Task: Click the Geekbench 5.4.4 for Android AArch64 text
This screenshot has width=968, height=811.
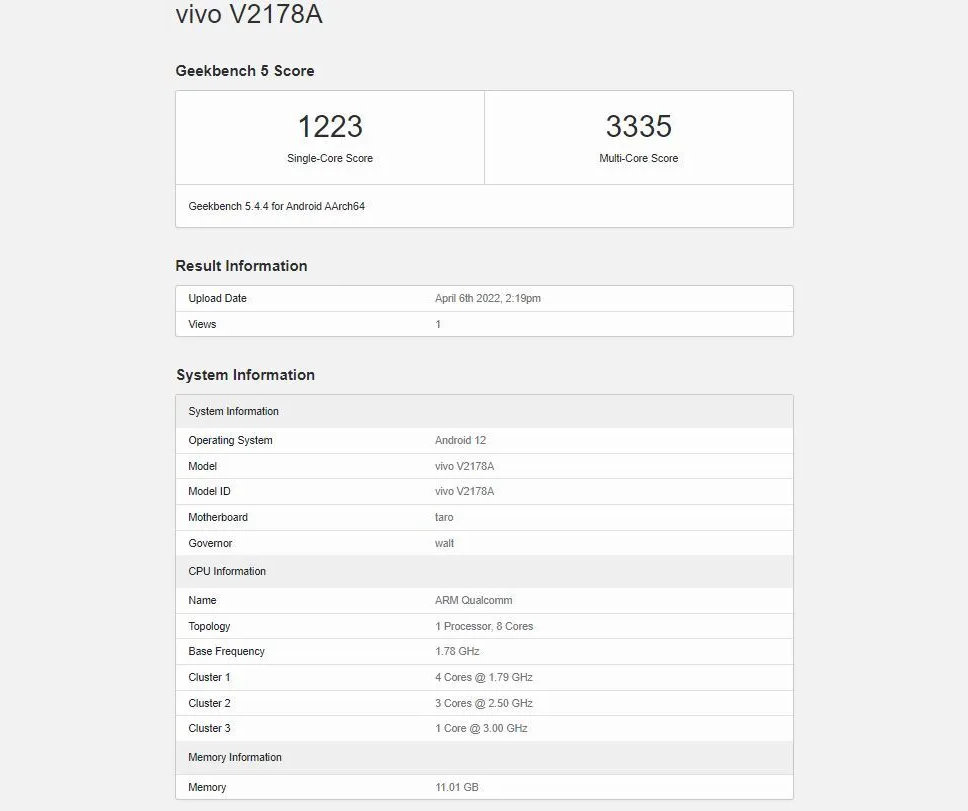Action: pos(277,207)
